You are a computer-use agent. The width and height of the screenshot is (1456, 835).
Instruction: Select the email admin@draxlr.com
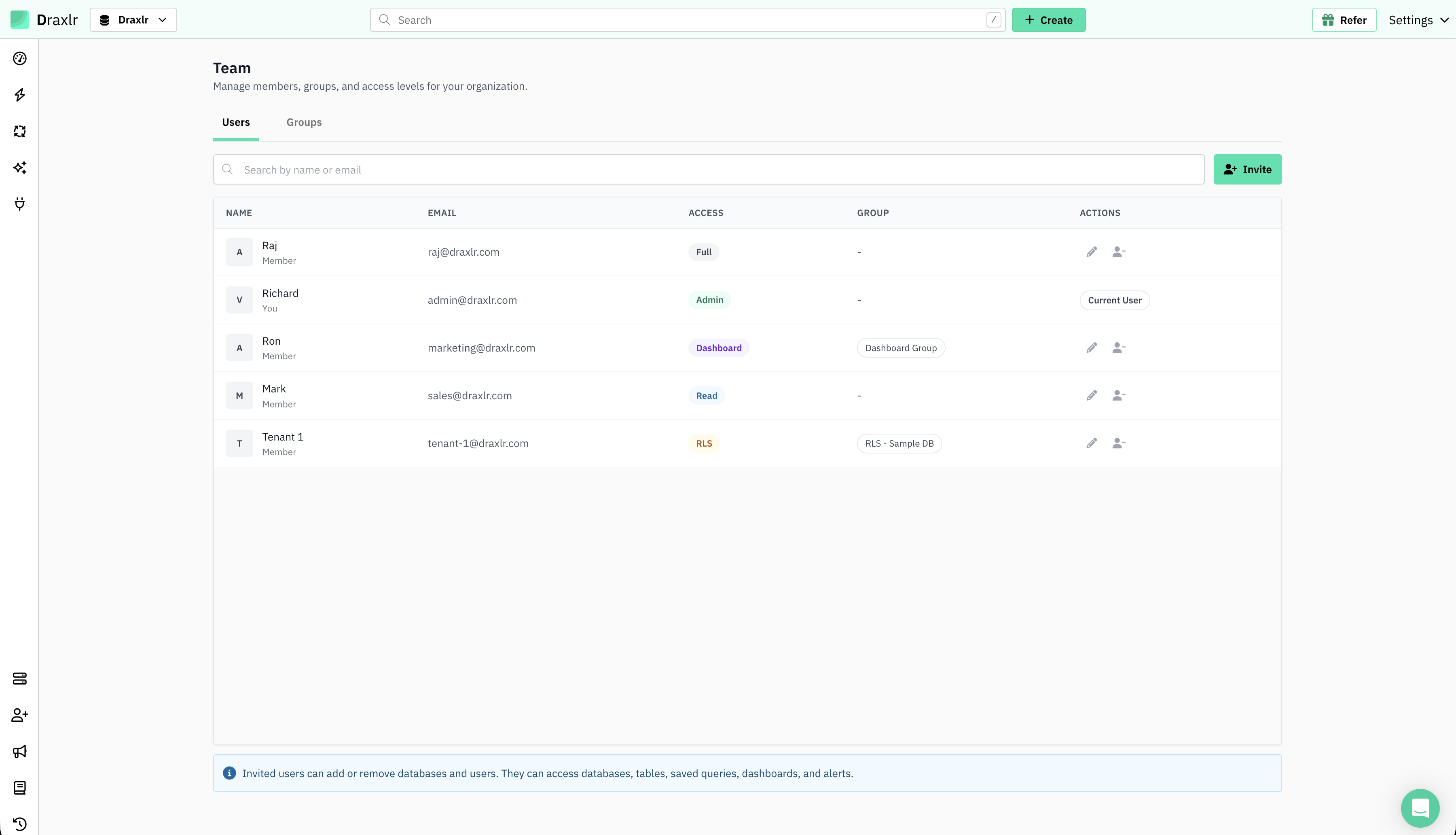pos(472,300)
